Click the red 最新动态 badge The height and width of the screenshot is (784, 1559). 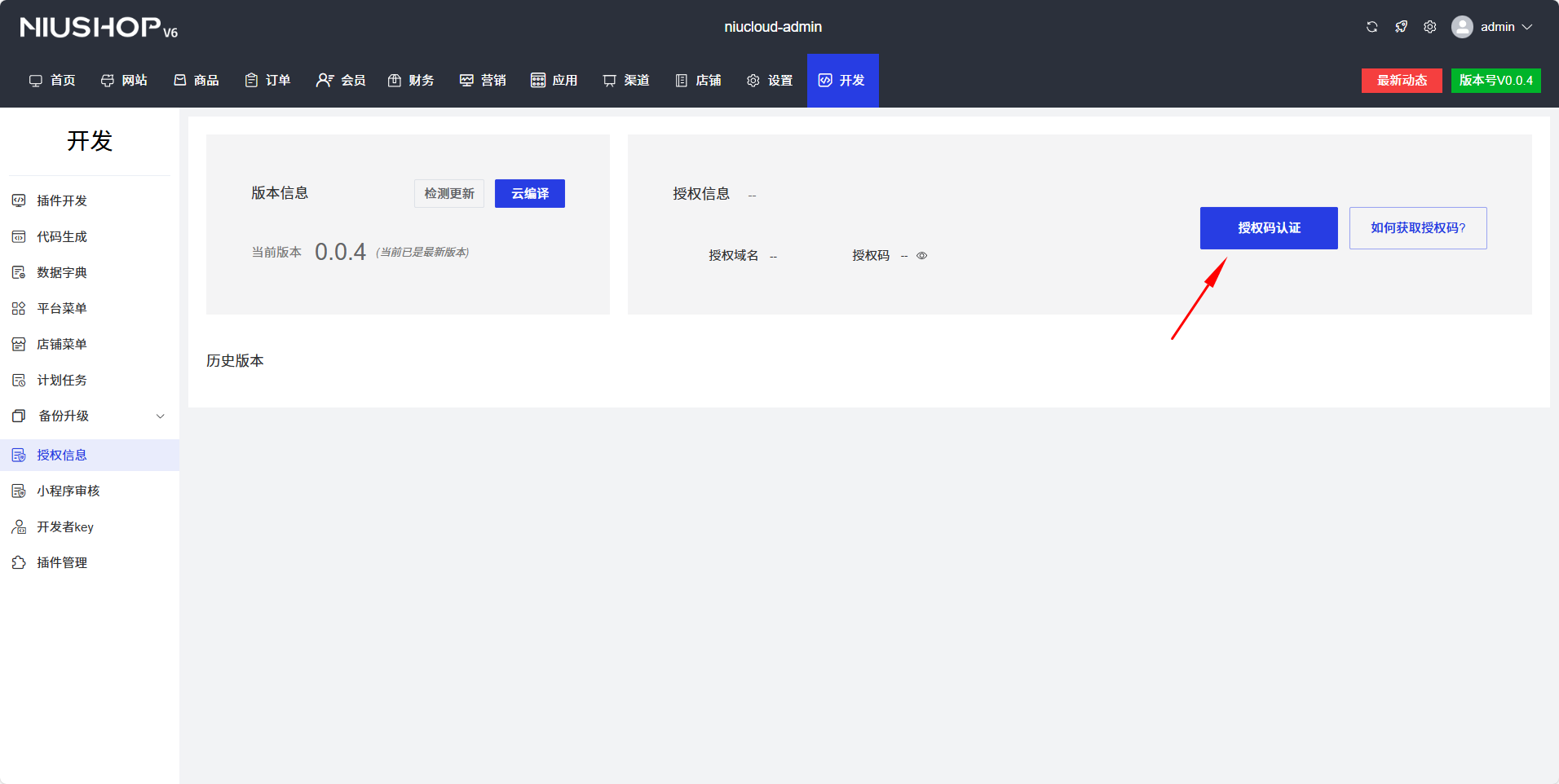coord(1401,81)
